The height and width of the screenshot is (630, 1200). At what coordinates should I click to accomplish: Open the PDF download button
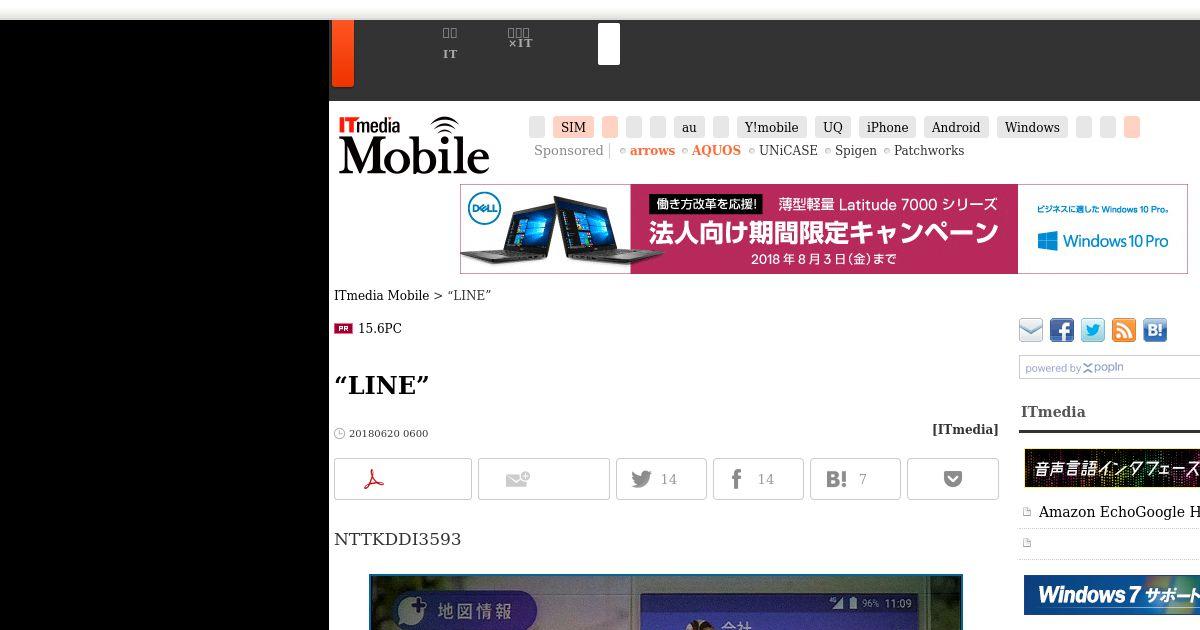pyautogui.click(x=403, y=479)
